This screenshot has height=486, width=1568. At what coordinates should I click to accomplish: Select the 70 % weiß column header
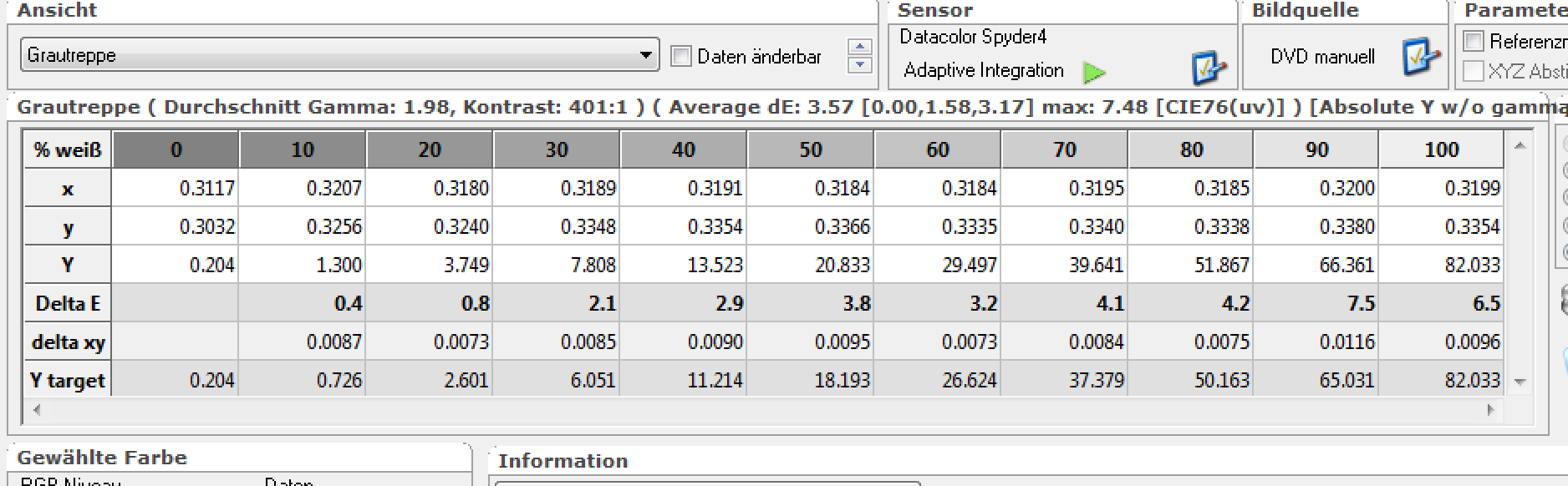click(x=1065, y=149)
